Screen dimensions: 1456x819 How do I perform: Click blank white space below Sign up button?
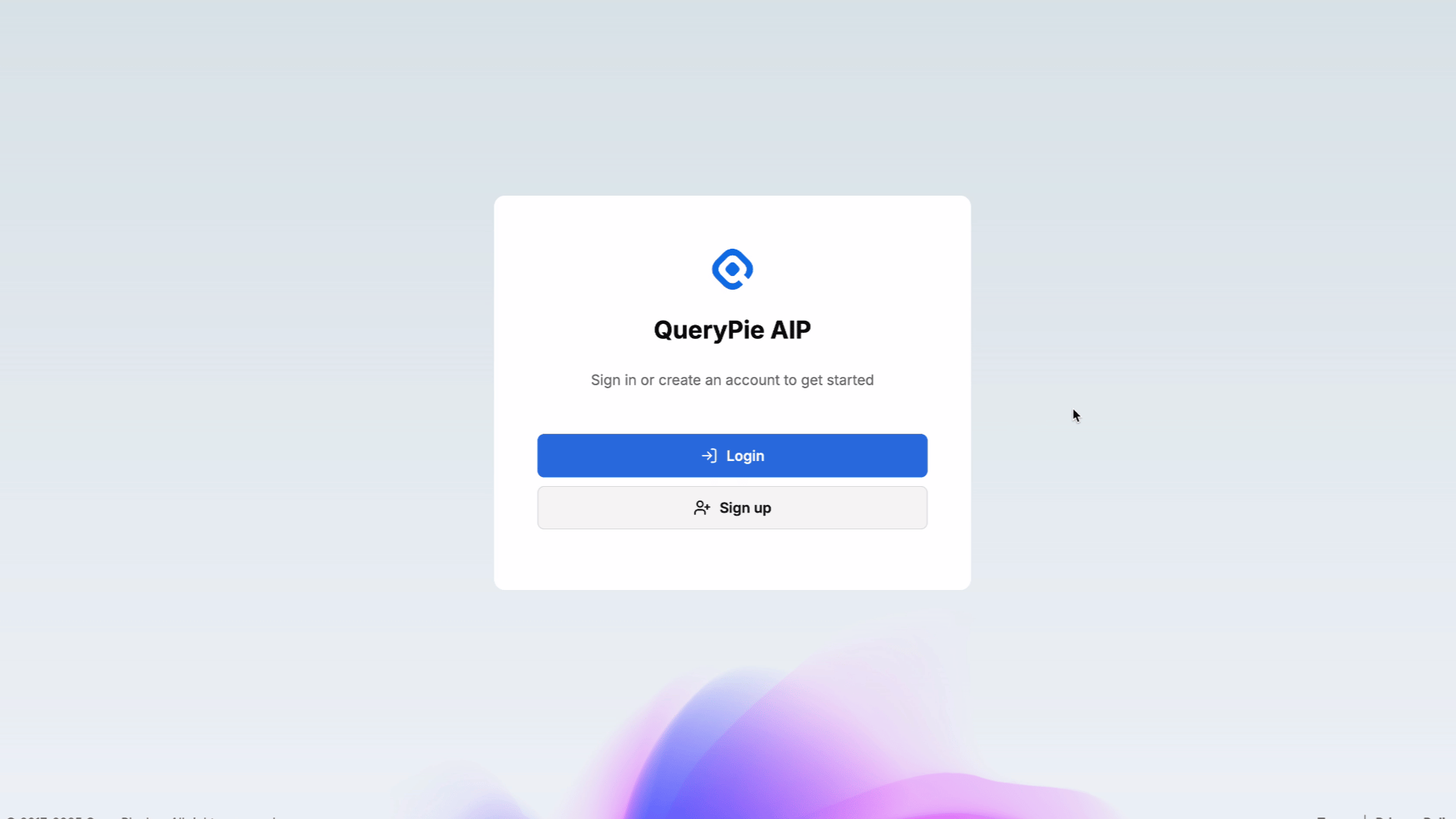tap(732, 560)
